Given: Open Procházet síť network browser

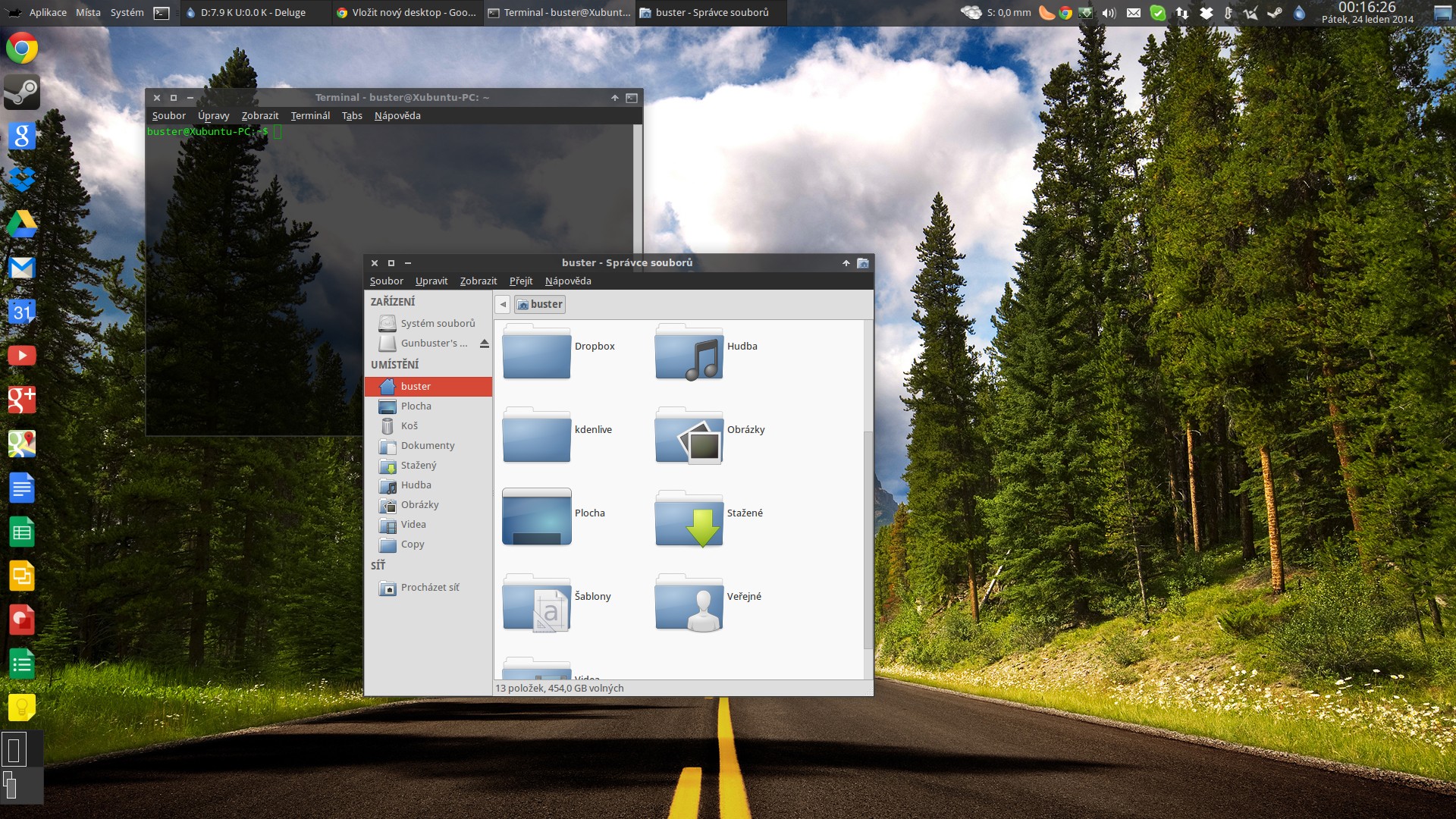Looking at the screenshot, I should [x=428, y=588].
